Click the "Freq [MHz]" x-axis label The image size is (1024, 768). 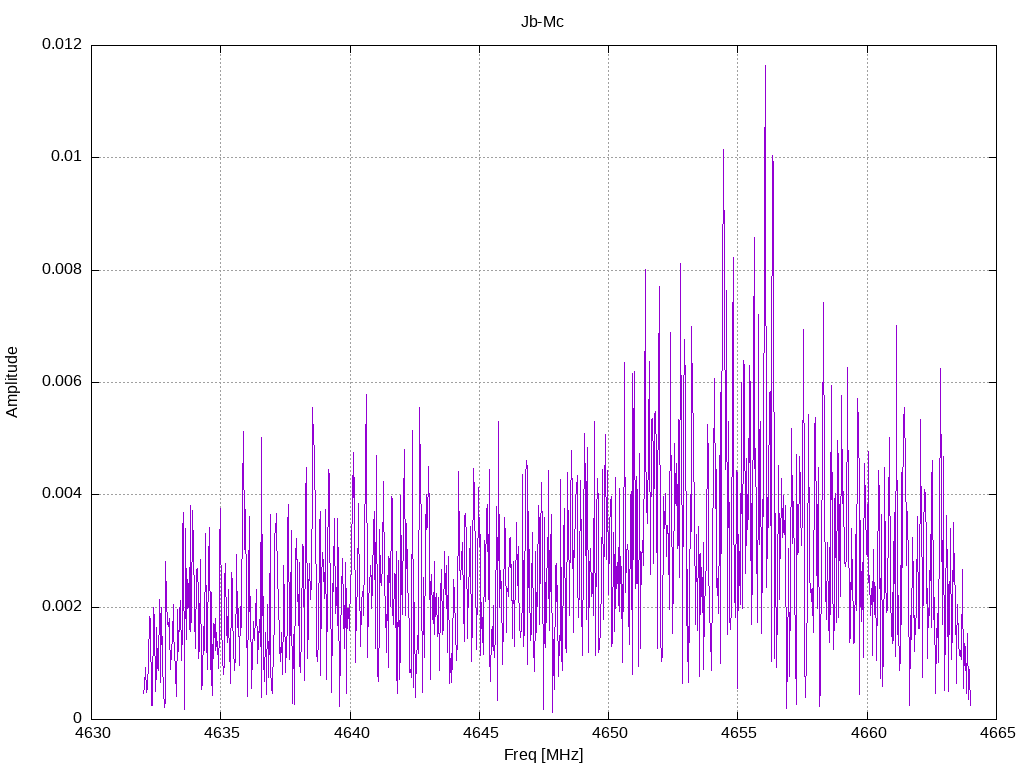(x=543, y=754)
